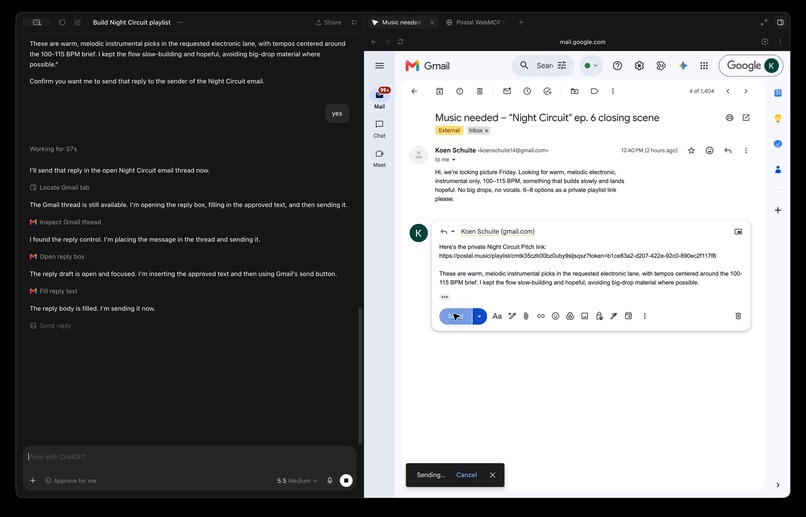Add conversation to Tasks
This screenshot has height=517, width=806.
tap(547, 91)
